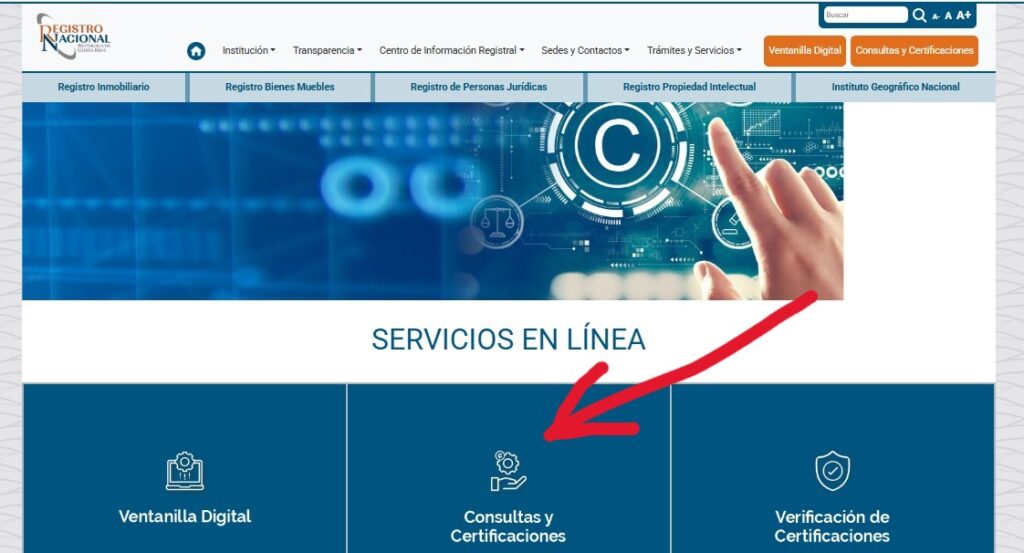Open the Registro Propiedad Intelectual tab
This screenshot has width=1024, height=553.
[690, 87]
